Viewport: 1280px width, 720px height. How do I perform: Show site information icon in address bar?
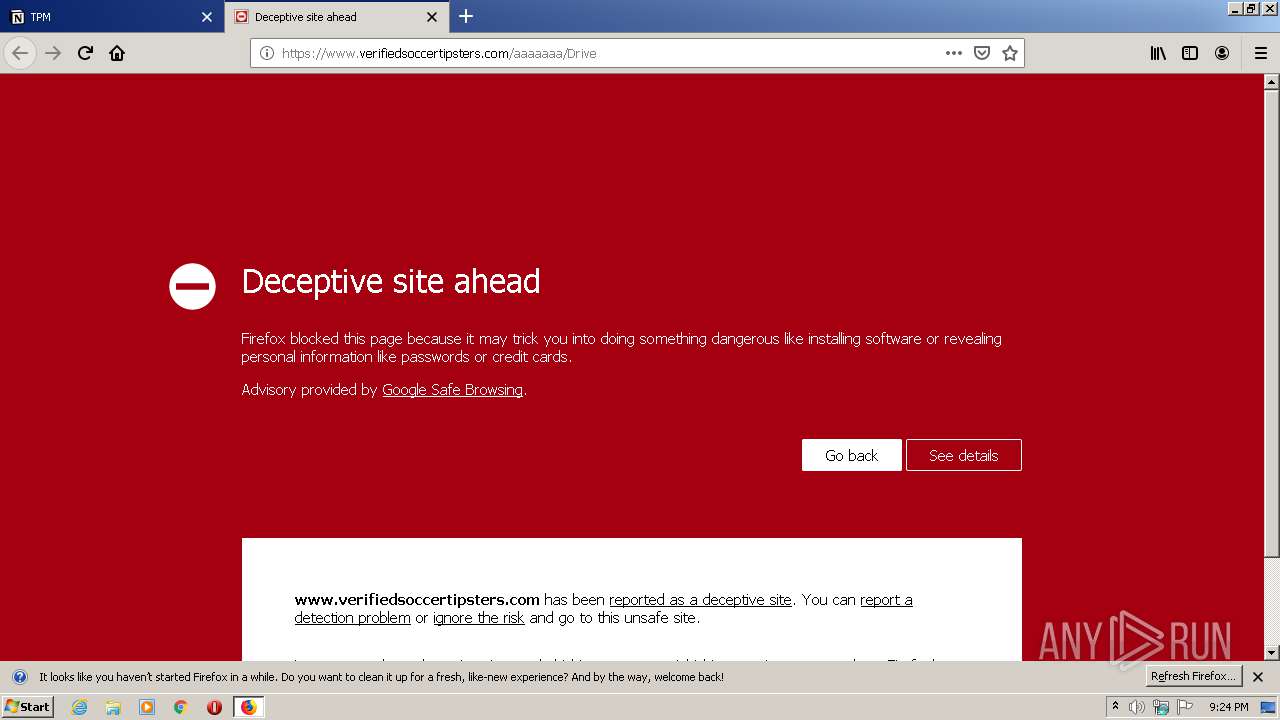pyautogui.click(x=266, y=53)
